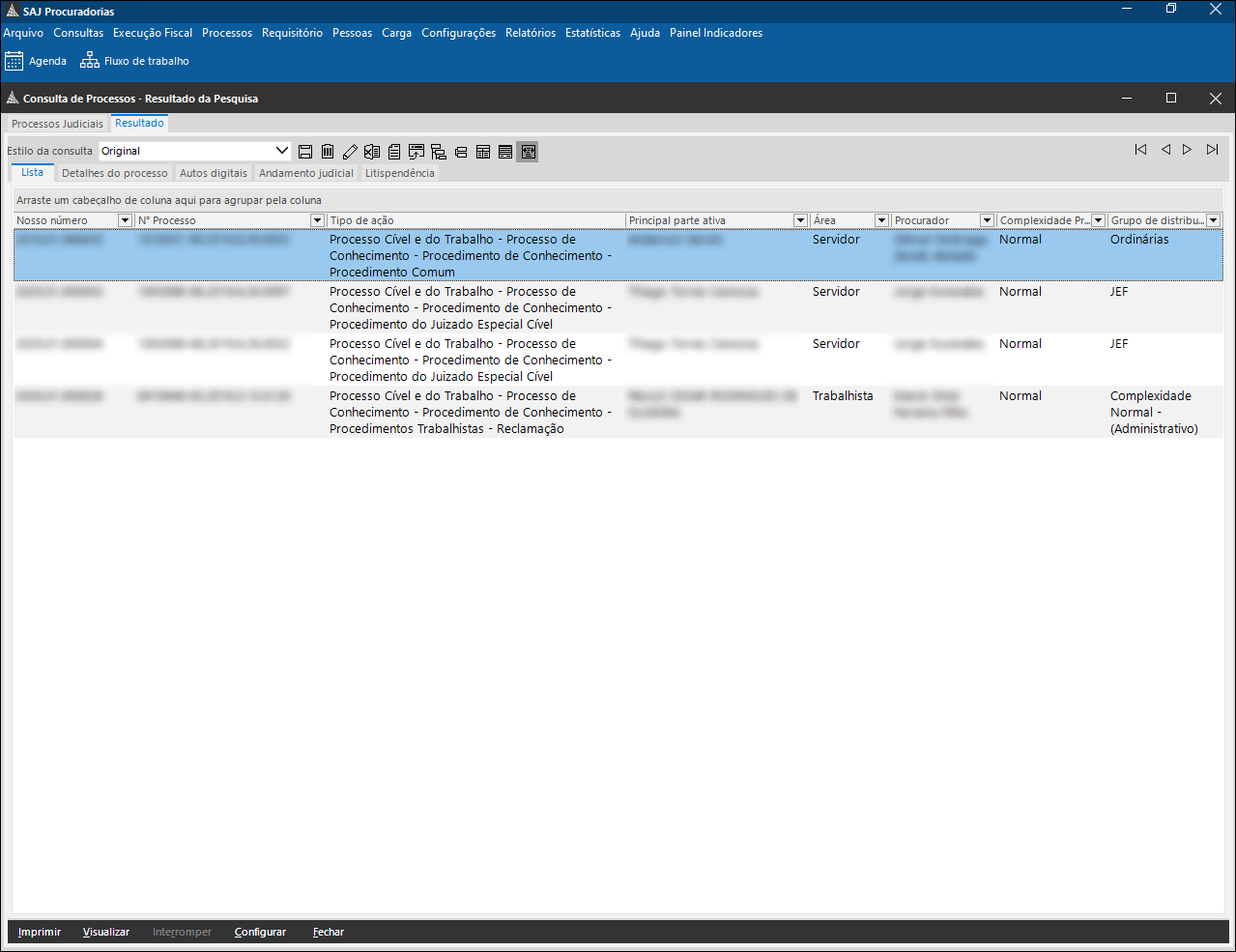The width and height of the screenshot is (1236, 952).
Task: Switch to Processos Judiciais tab
Action: (x=57, y=124)
